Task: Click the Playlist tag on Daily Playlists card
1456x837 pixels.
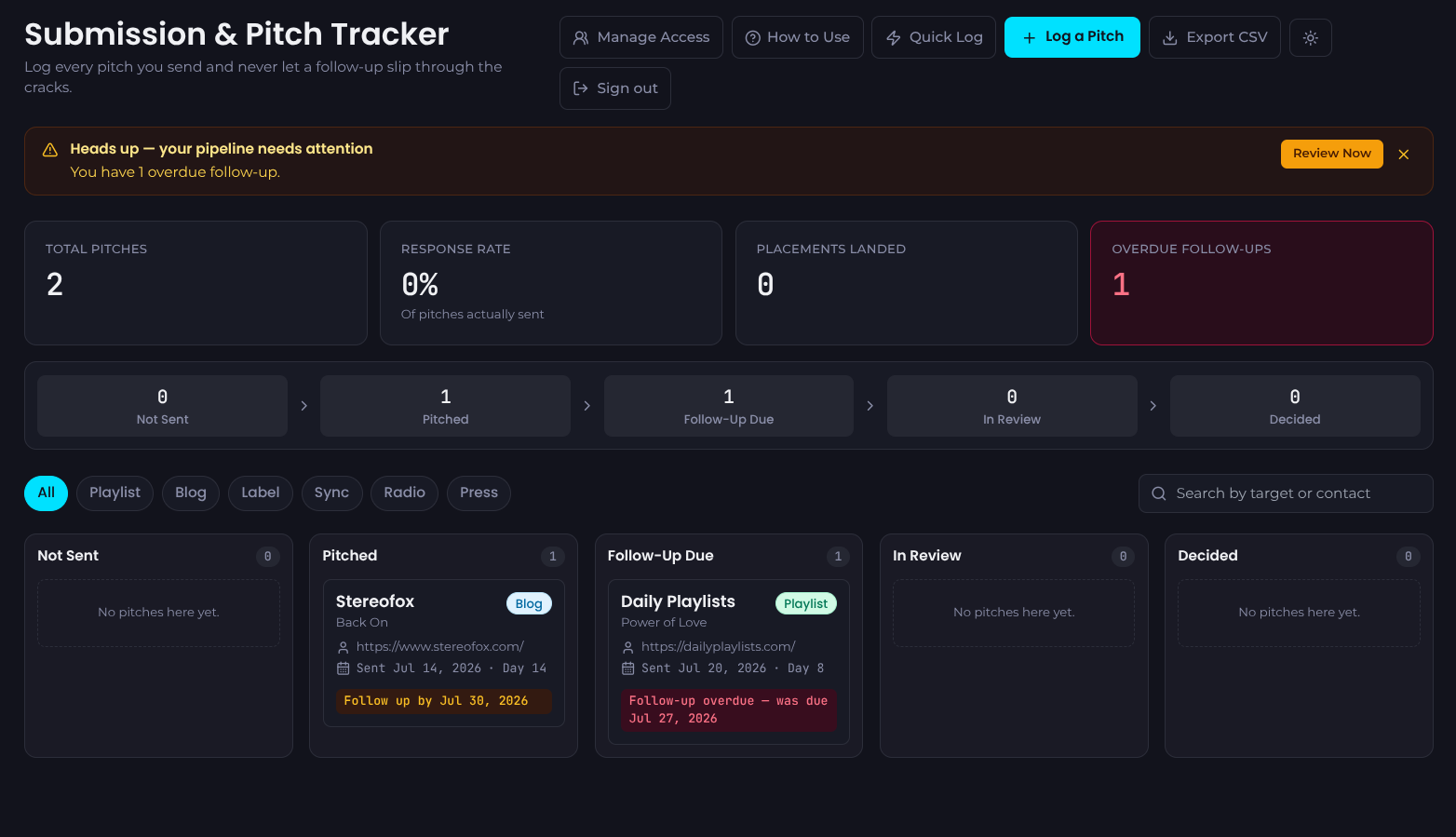Action: pos(805,603)
